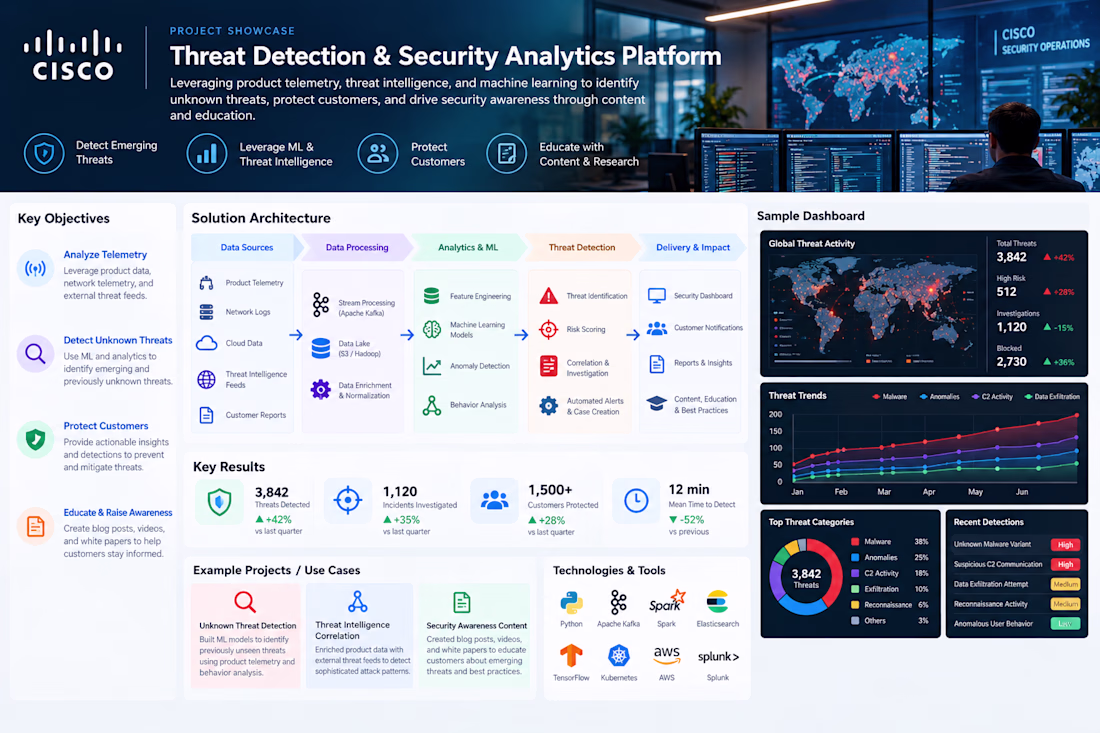Click the 3,842 Threats donut chart

coord(806,577)
